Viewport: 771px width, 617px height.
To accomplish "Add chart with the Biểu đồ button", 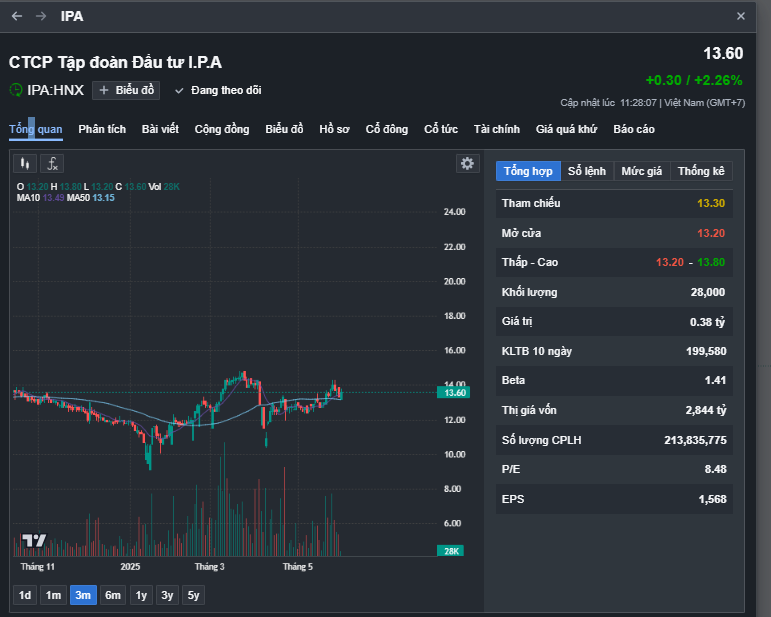I will click(126, 90).
